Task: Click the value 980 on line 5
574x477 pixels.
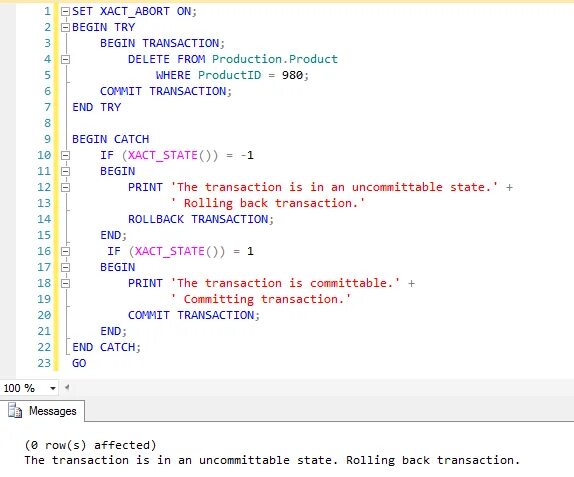Action: click(x=292, y=75)
